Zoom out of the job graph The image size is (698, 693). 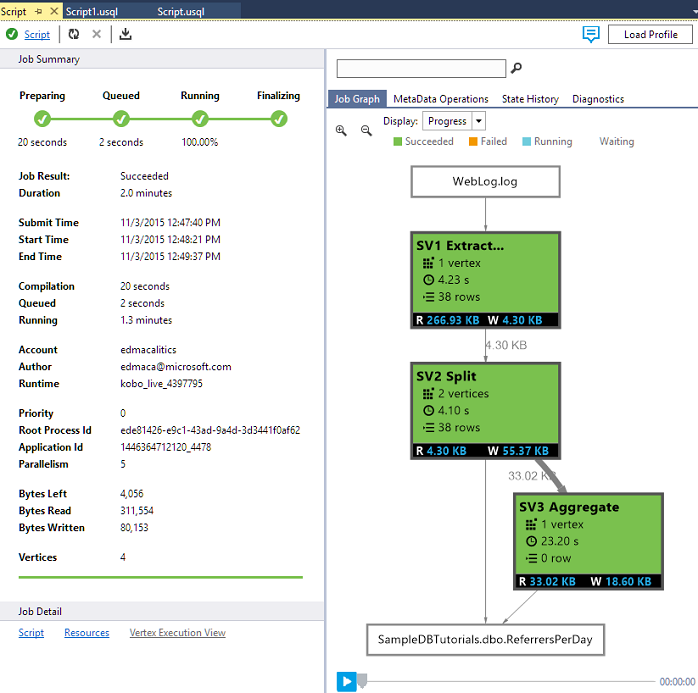coord(366,130)
